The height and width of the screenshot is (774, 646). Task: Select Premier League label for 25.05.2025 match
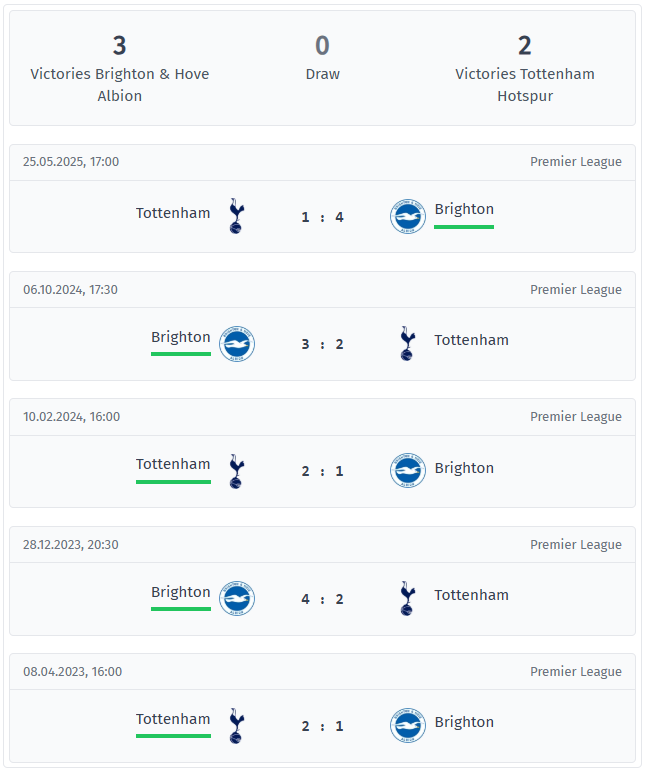coord(575,162)
